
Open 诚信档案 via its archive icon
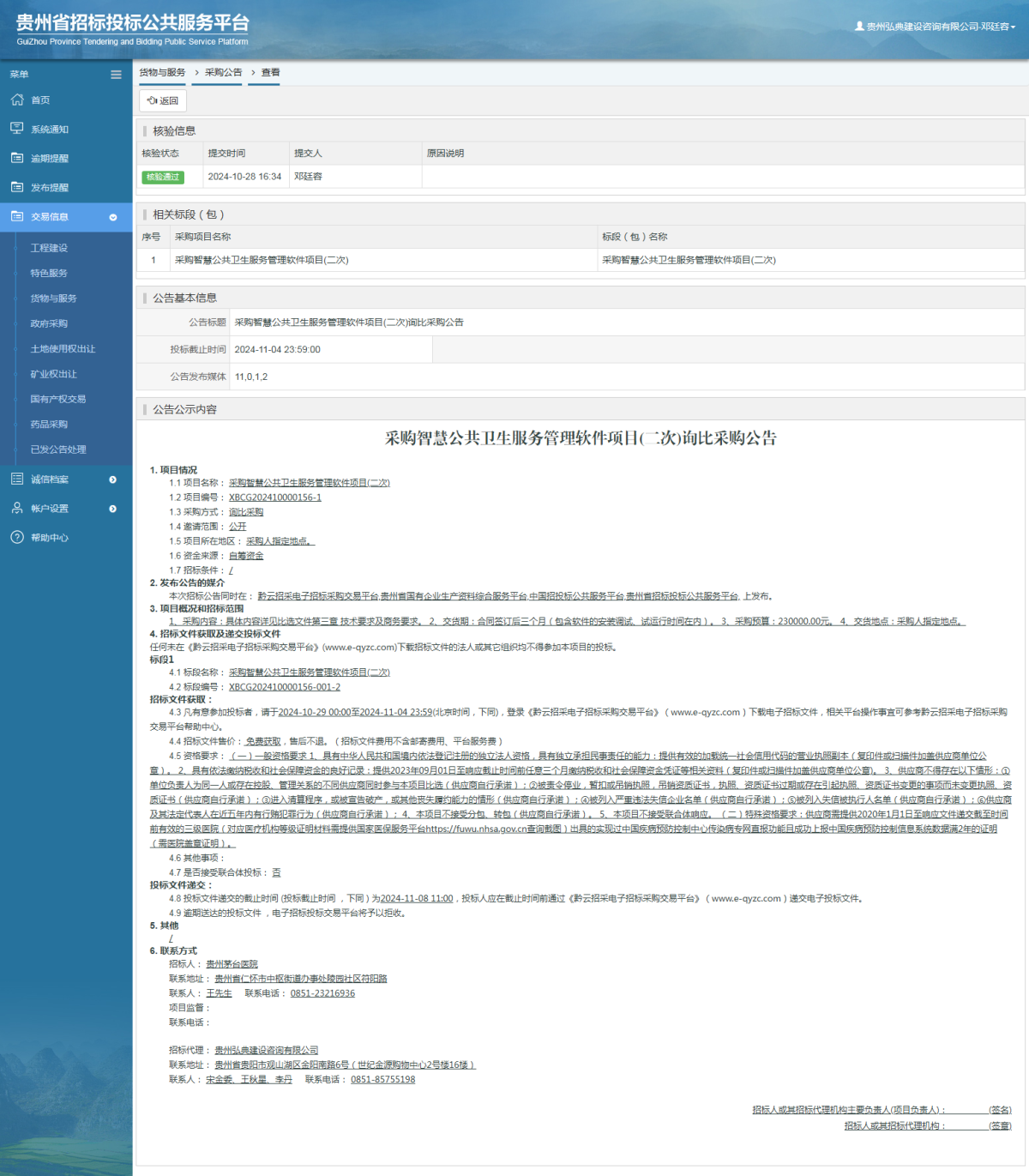17,479
